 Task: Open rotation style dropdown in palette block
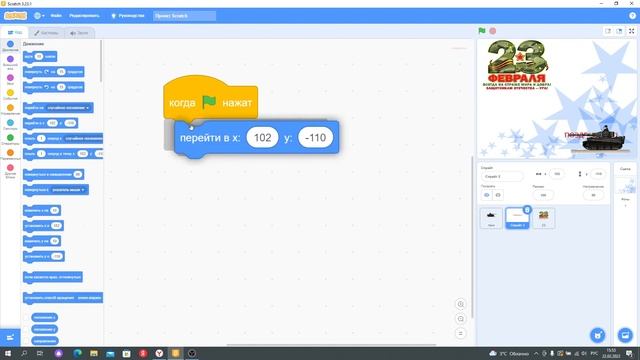[x=89, y=298]
